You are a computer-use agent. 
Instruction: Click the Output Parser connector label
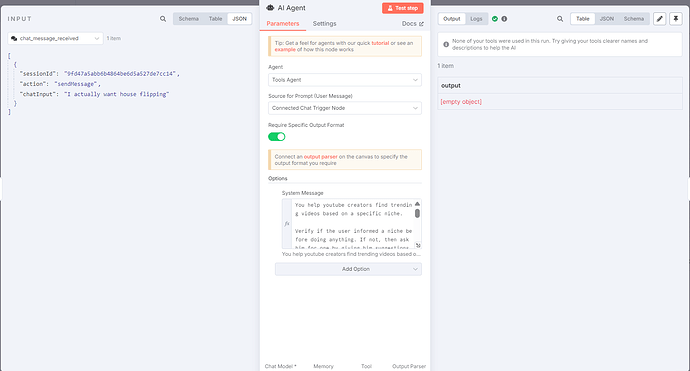[x=409, y=366]
